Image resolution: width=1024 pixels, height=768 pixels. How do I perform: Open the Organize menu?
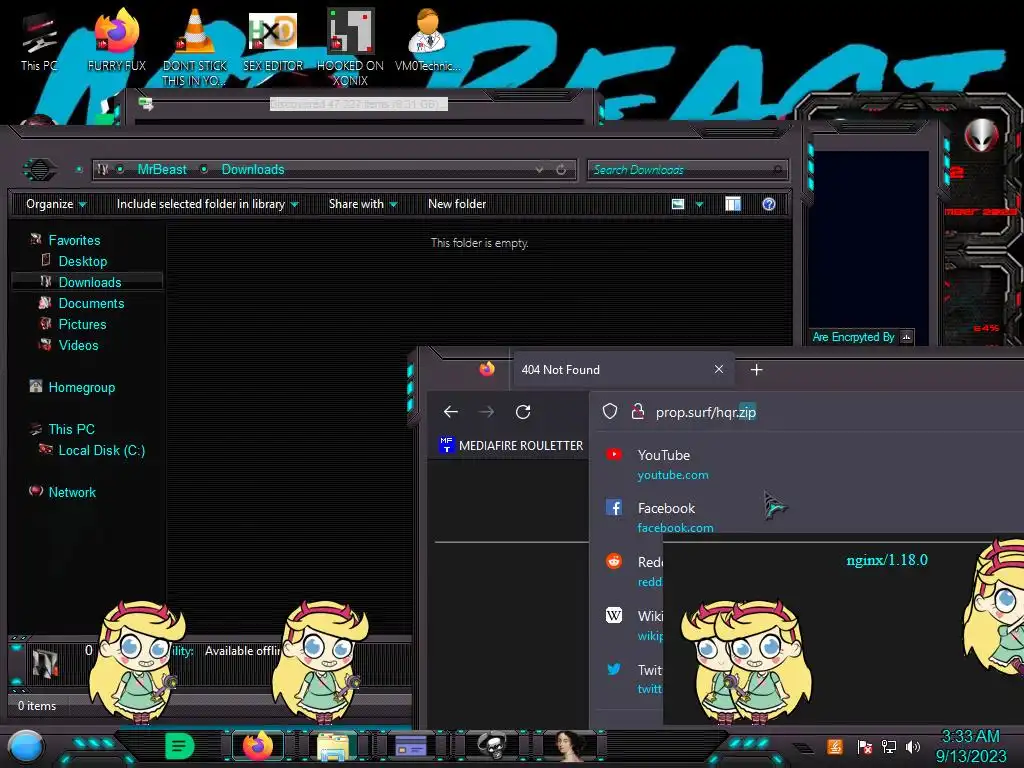pyautogui.click(x=56, y=204)
